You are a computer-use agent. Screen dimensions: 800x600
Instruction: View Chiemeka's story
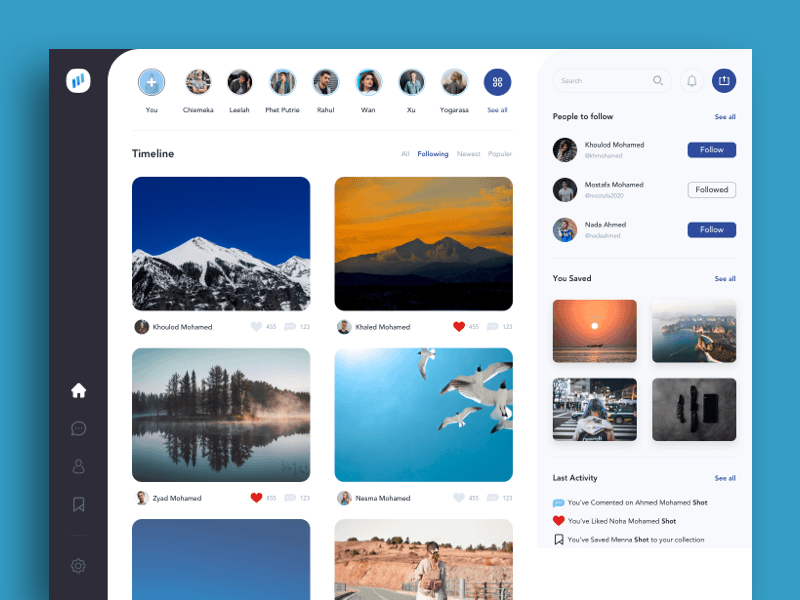pos(198,82)
